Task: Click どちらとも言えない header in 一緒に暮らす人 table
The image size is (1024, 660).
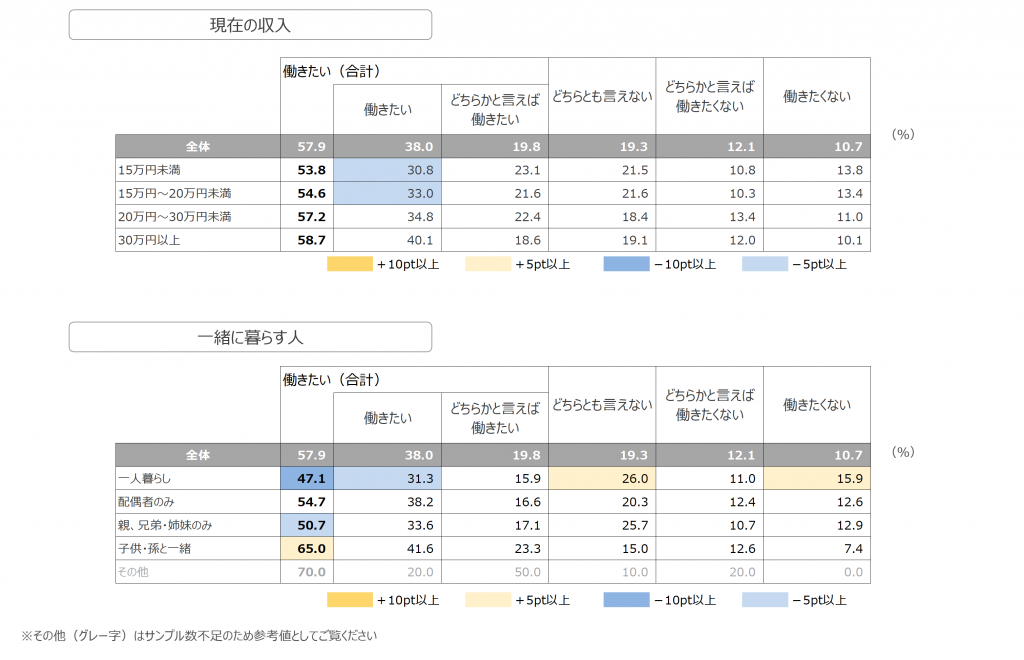Action: (x=602, y=405)
